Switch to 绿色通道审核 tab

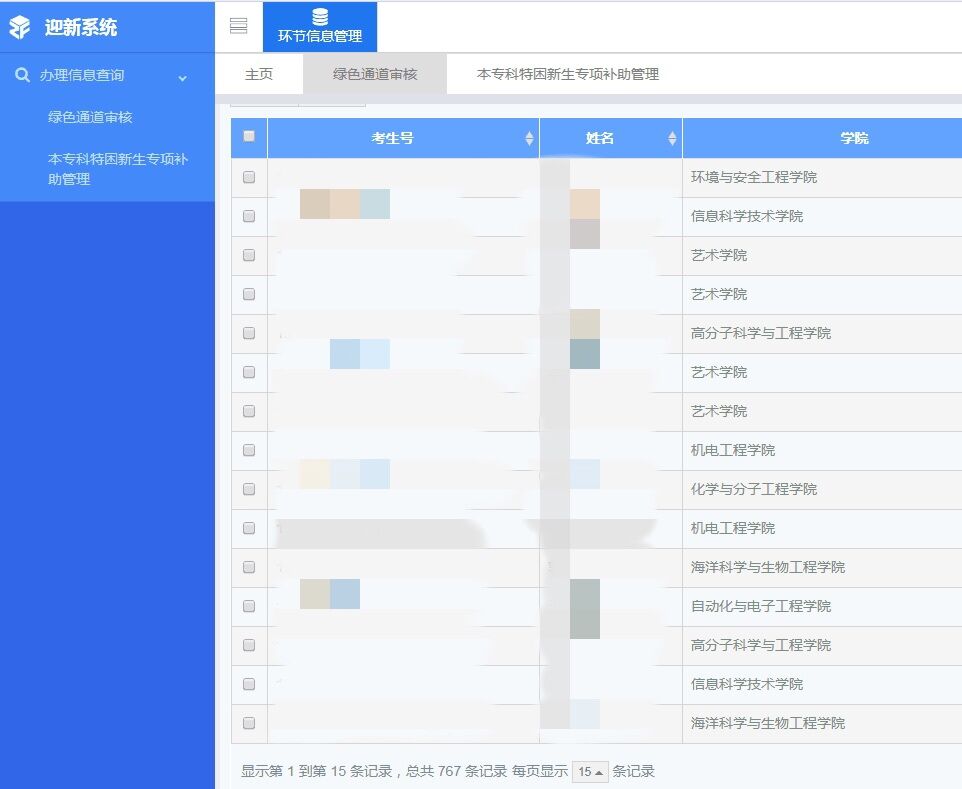(x=375, y=74)
